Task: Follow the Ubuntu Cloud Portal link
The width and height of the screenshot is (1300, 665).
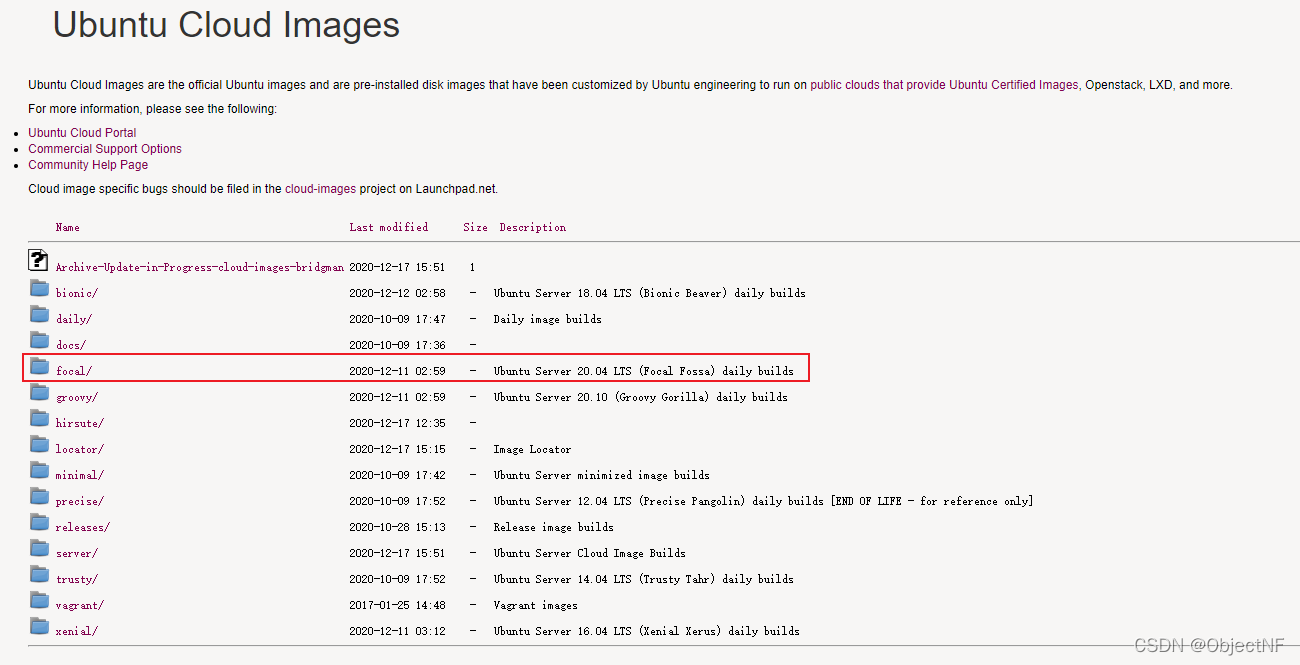Action: [x=82, y=132]
